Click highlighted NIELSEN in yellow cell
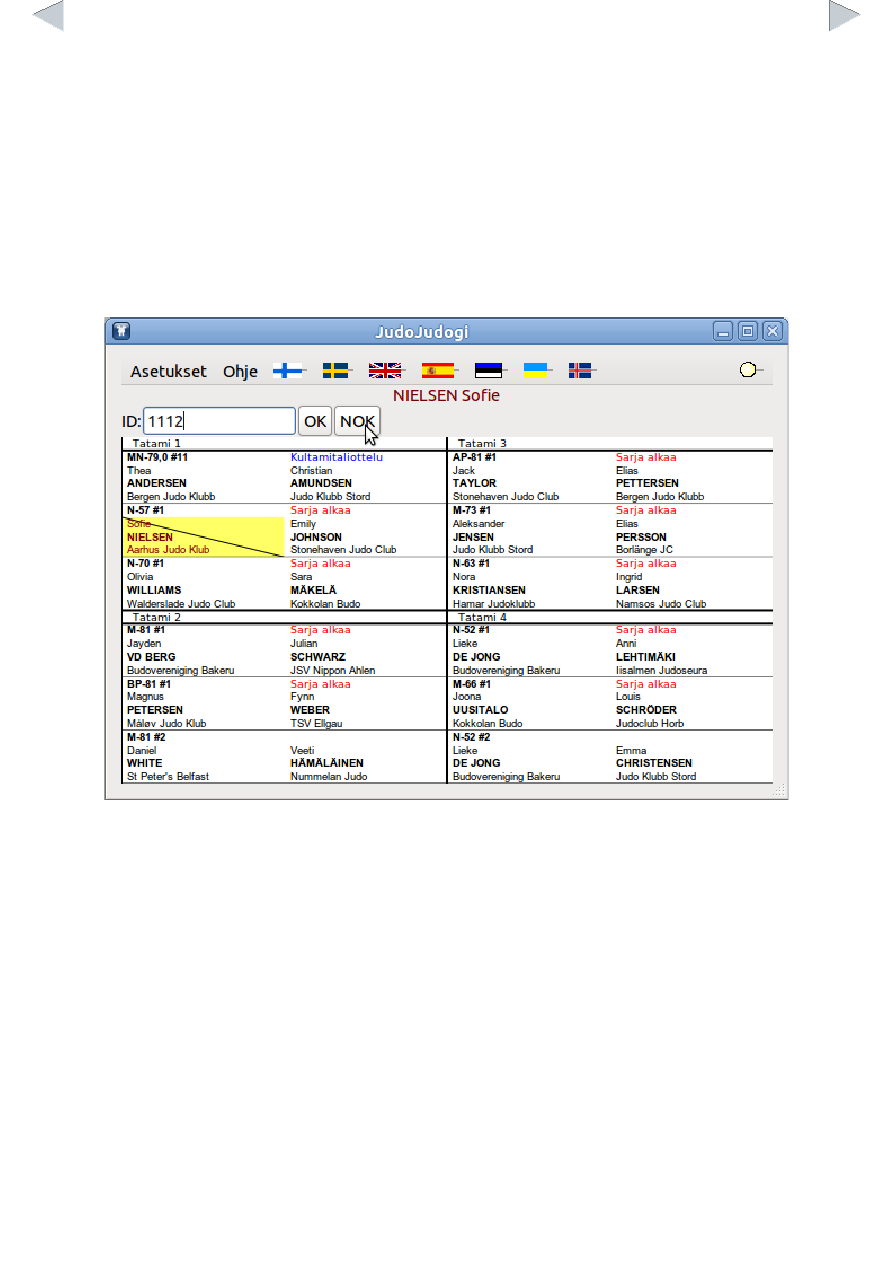This screenshot has width=893, height=1263. click(150, 537)
